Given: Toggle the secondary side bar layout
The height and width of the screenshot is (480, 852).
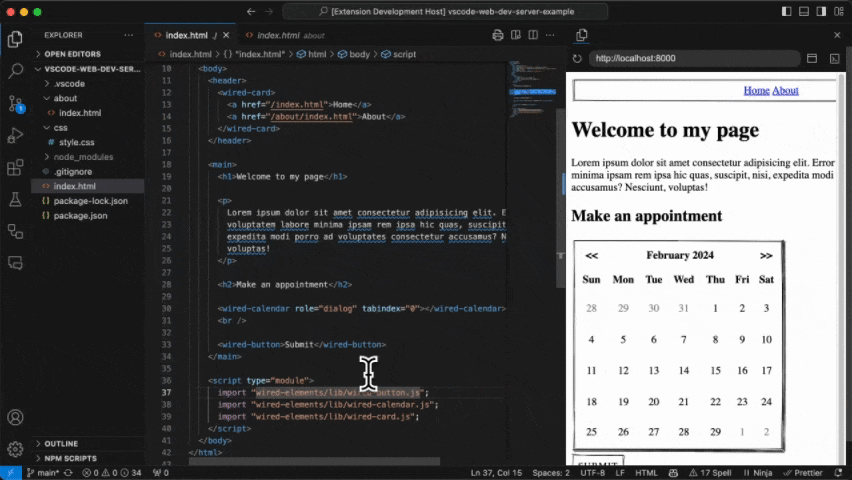Looking at the screenshot, I should [821, 11].
